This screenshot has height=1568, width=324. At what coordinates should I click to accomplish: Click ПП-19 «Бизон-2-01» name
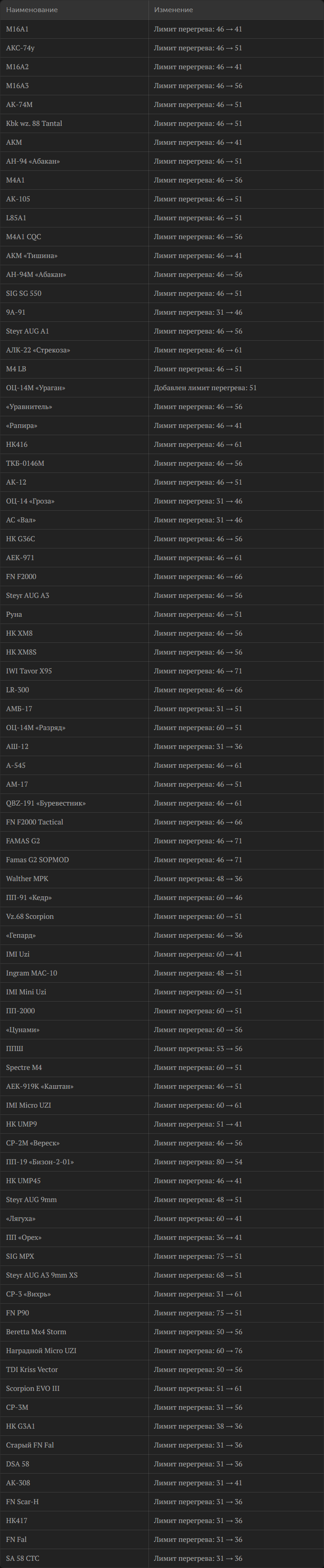pos(40,1162)
